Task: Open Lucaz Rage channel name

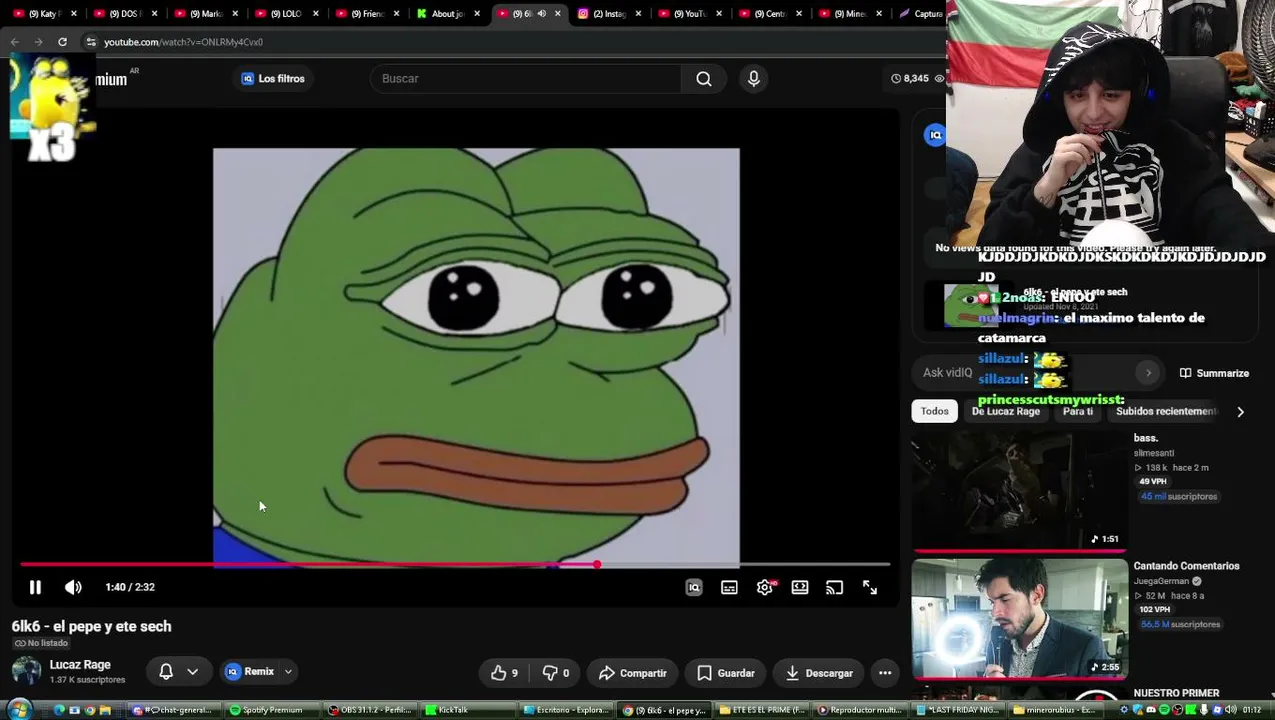Action: point(80,665)
